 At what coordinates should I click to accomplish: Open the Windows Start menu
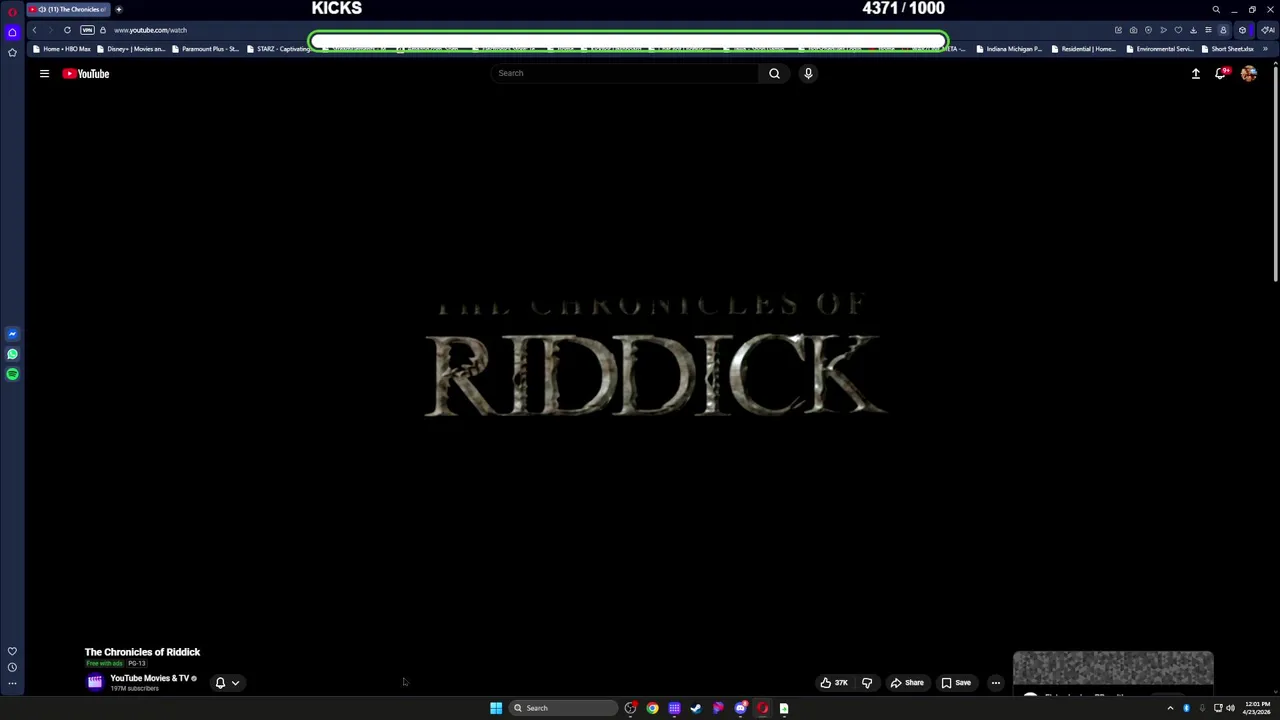pyautogui.click(x=496, y=708)
